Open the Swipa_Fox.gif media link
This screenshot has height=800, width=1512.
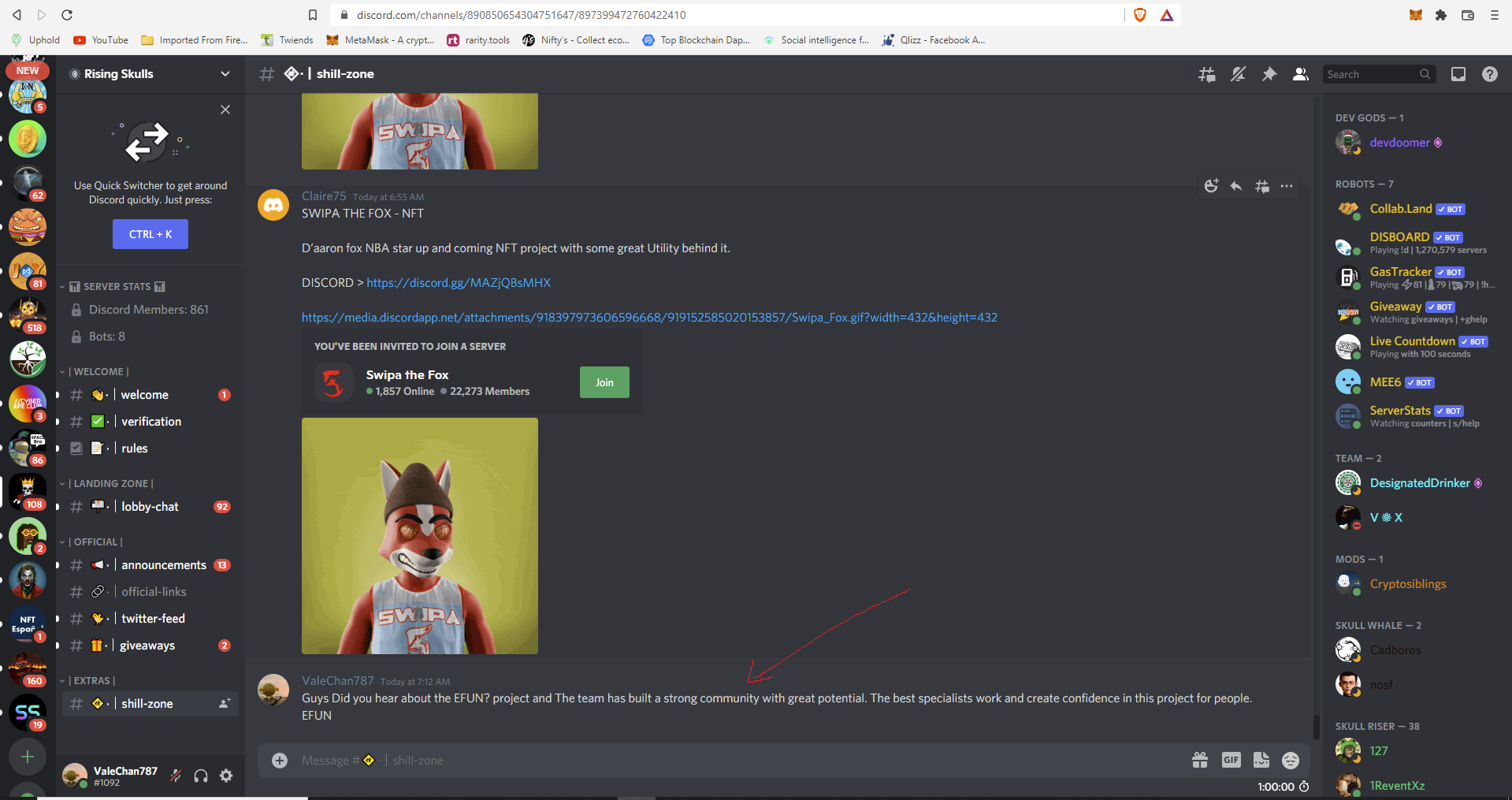(x=649, y=317)
